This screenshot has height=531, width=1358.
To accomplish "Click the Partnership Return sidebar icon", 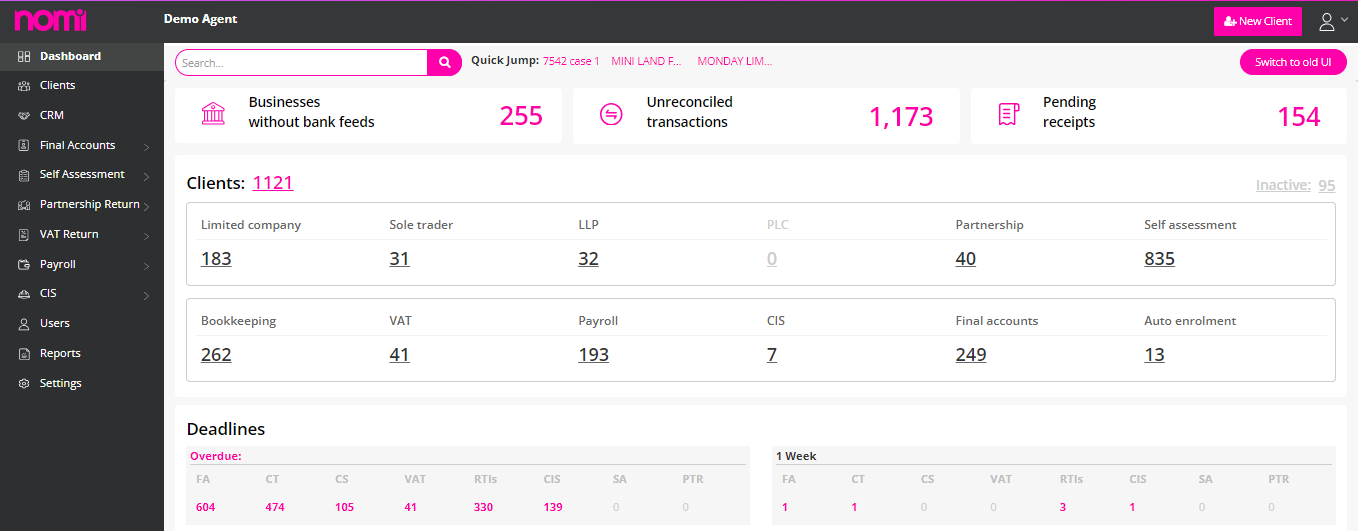I will pyautogui.click(x=24, y=205).
